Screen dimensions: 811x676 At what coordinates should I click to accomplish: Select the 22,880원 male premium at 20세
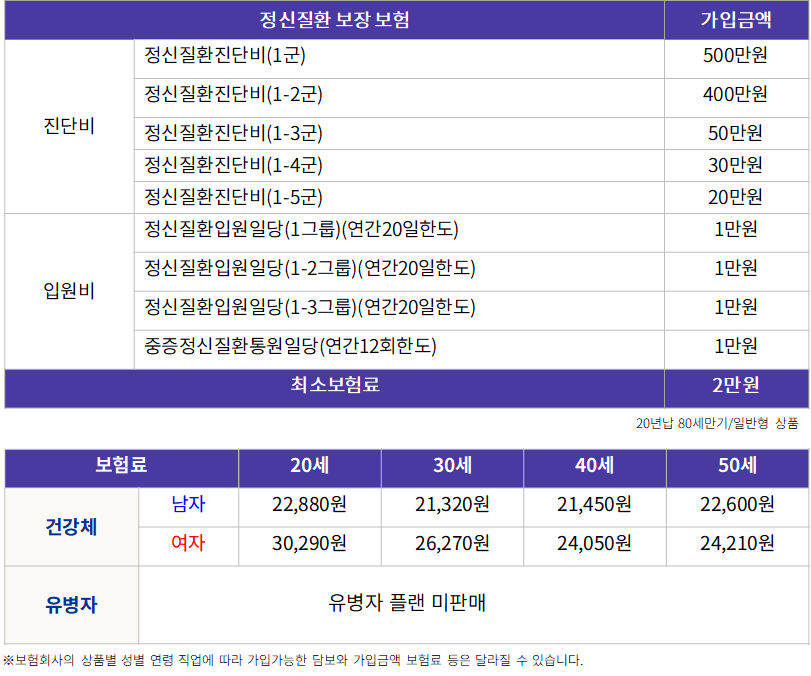[310, 504]
